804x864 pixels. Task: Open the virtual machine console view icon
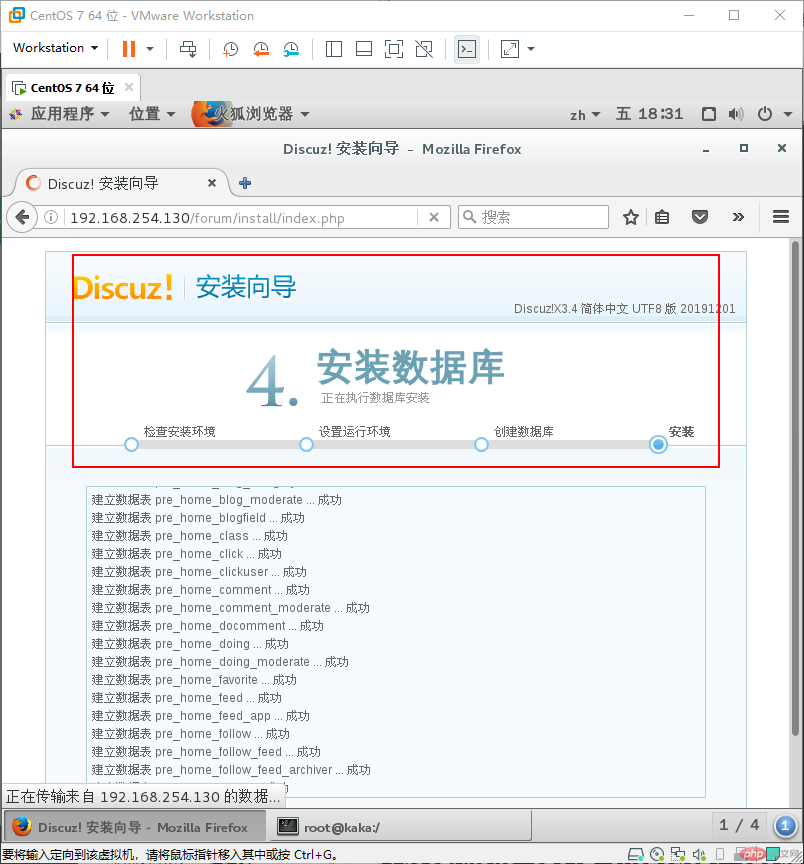pyautogui.click(x=466, y=48)
